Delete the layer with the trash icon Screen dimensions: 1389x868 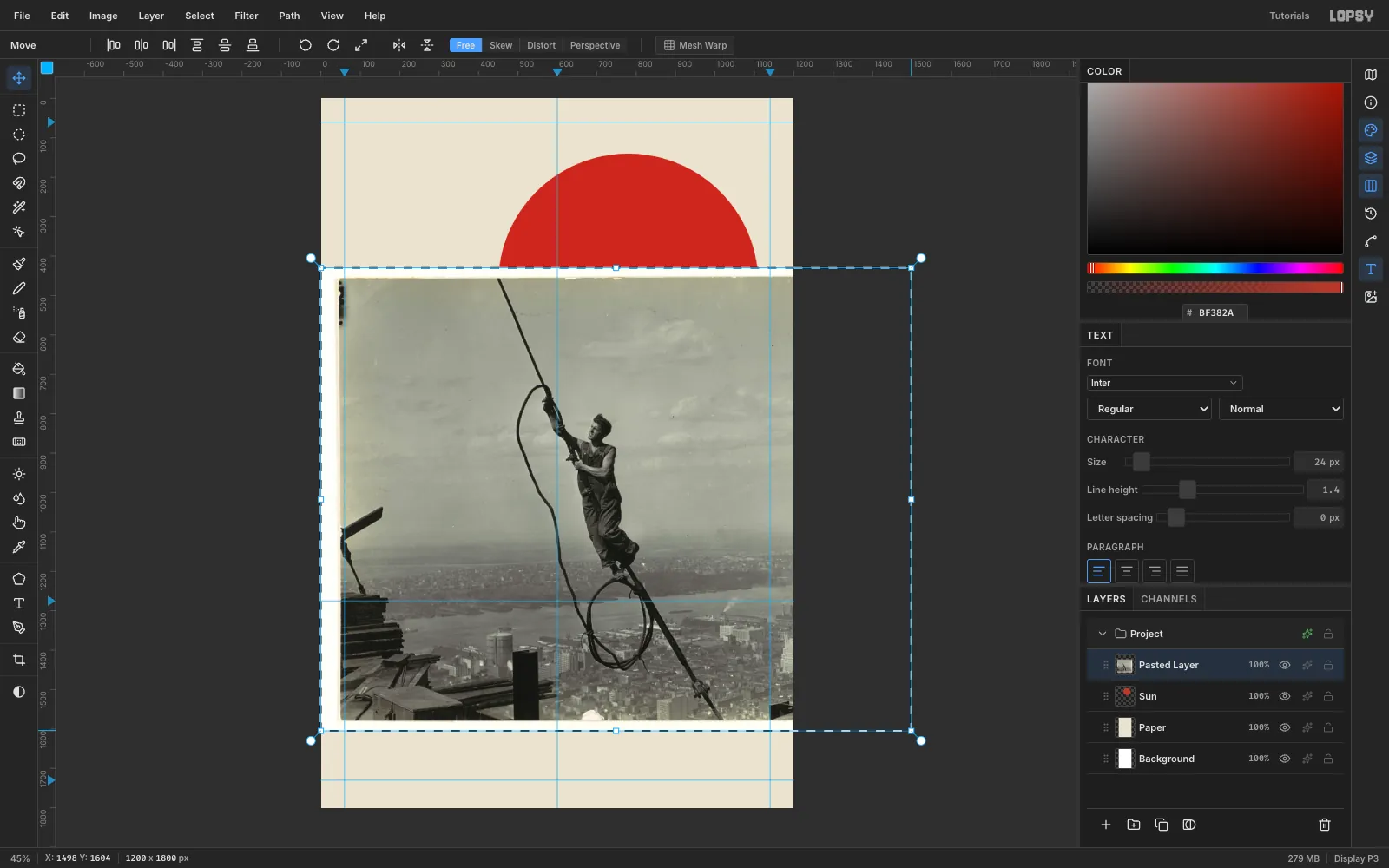tap(1325, 825)
